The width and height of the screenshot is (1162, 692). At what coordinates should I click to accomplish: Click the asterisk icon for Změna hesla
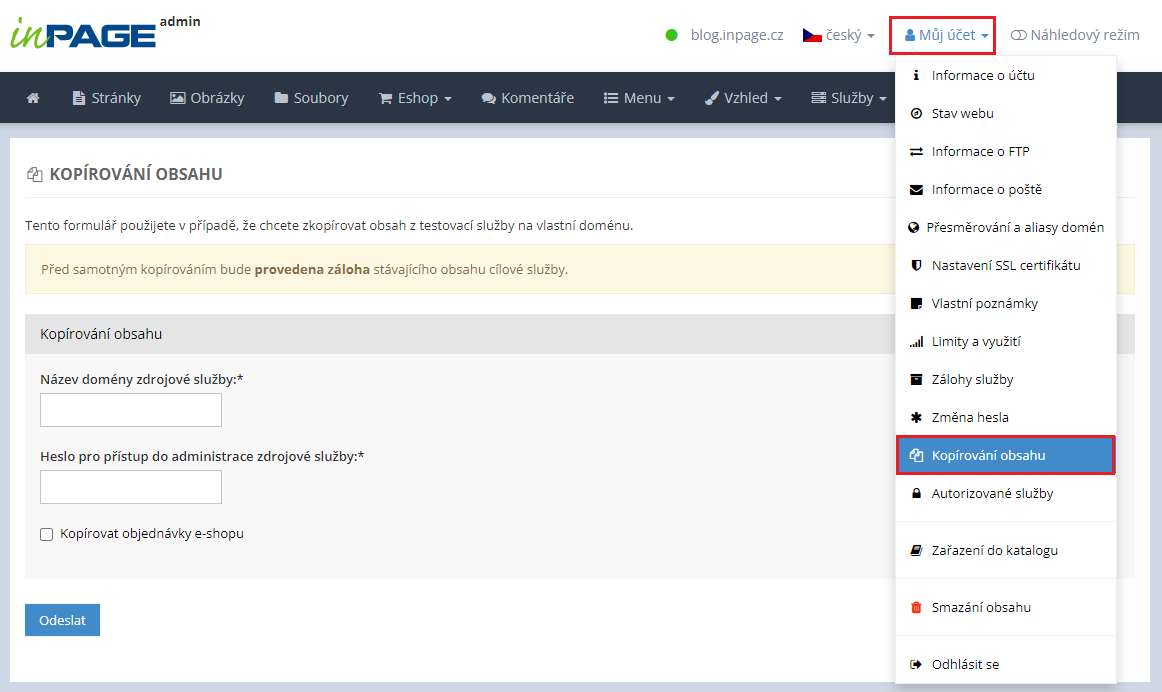pos(915,418)
